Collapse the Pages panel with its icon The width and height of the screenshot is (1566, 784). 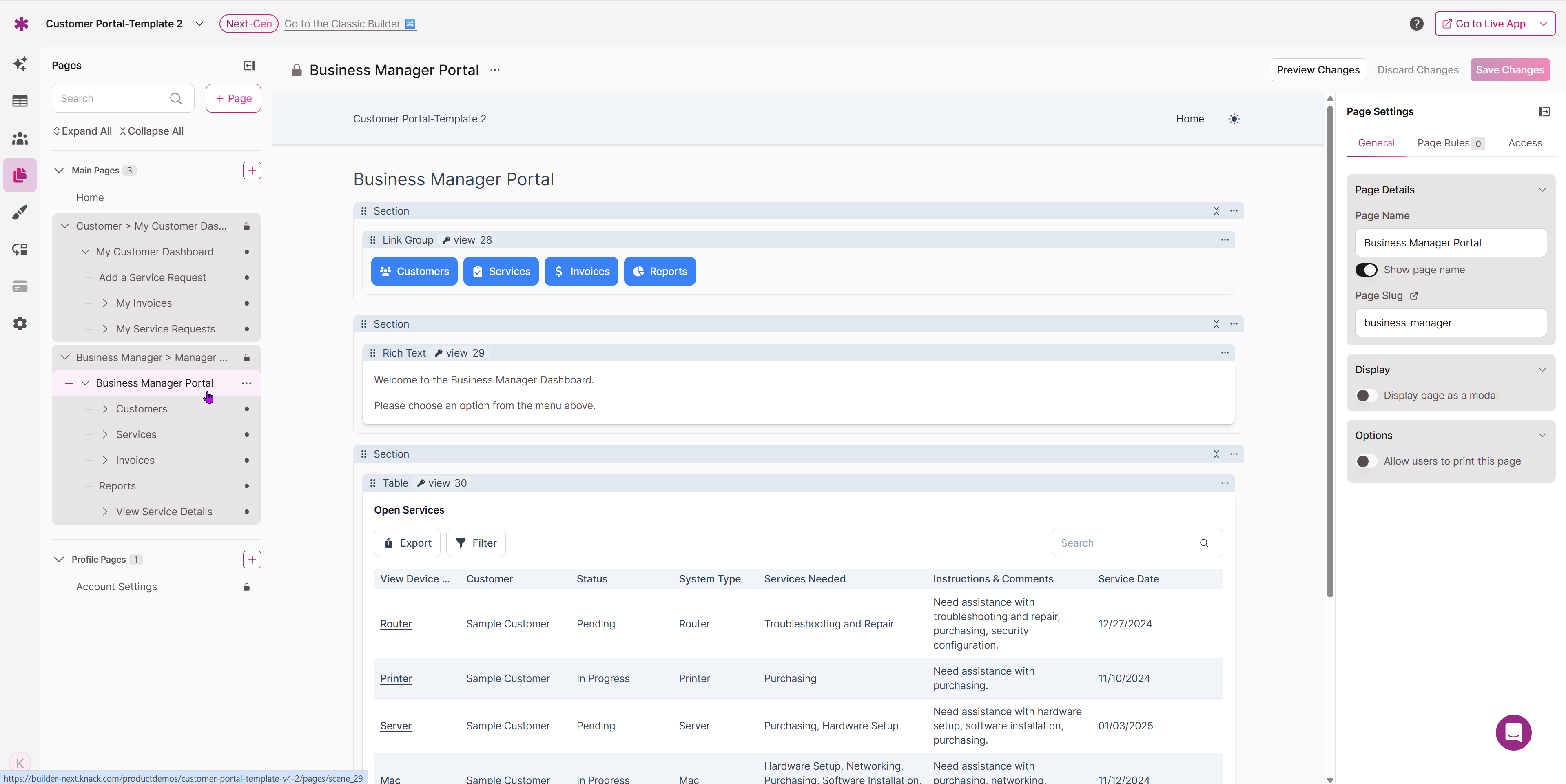point(249,66)
